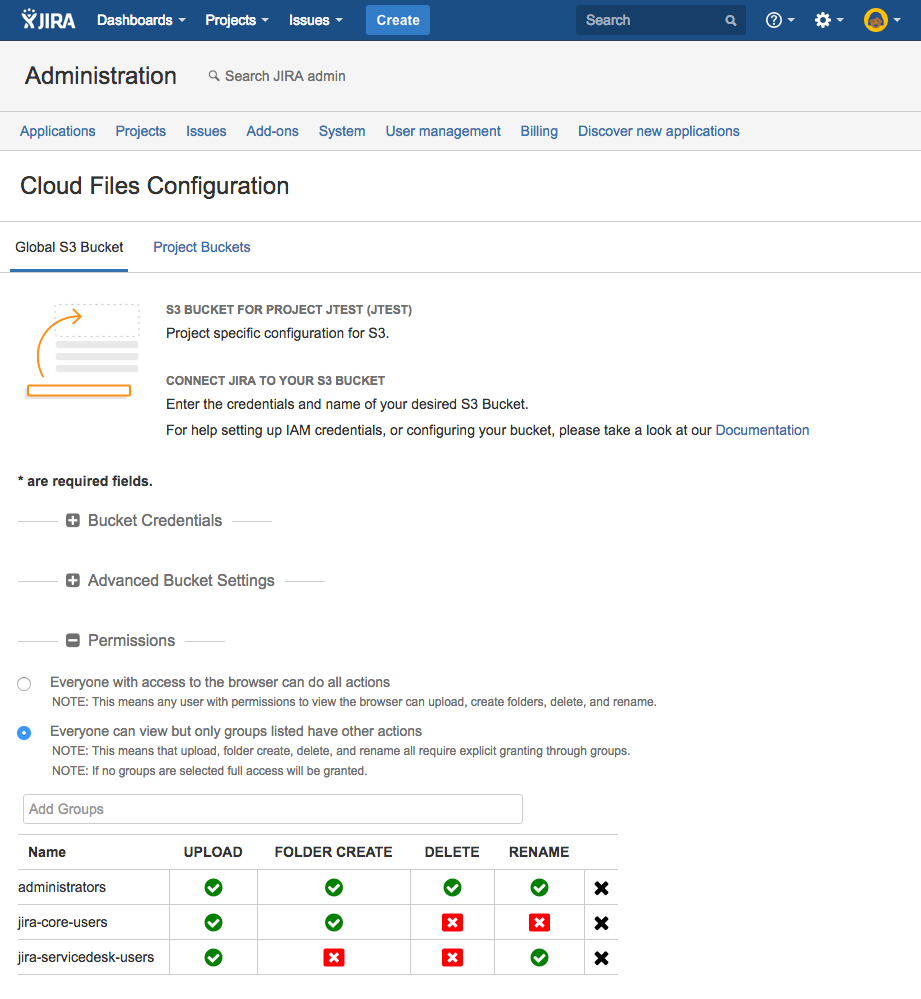Enable RENAME permission for jira-core-users

(539, 923)
